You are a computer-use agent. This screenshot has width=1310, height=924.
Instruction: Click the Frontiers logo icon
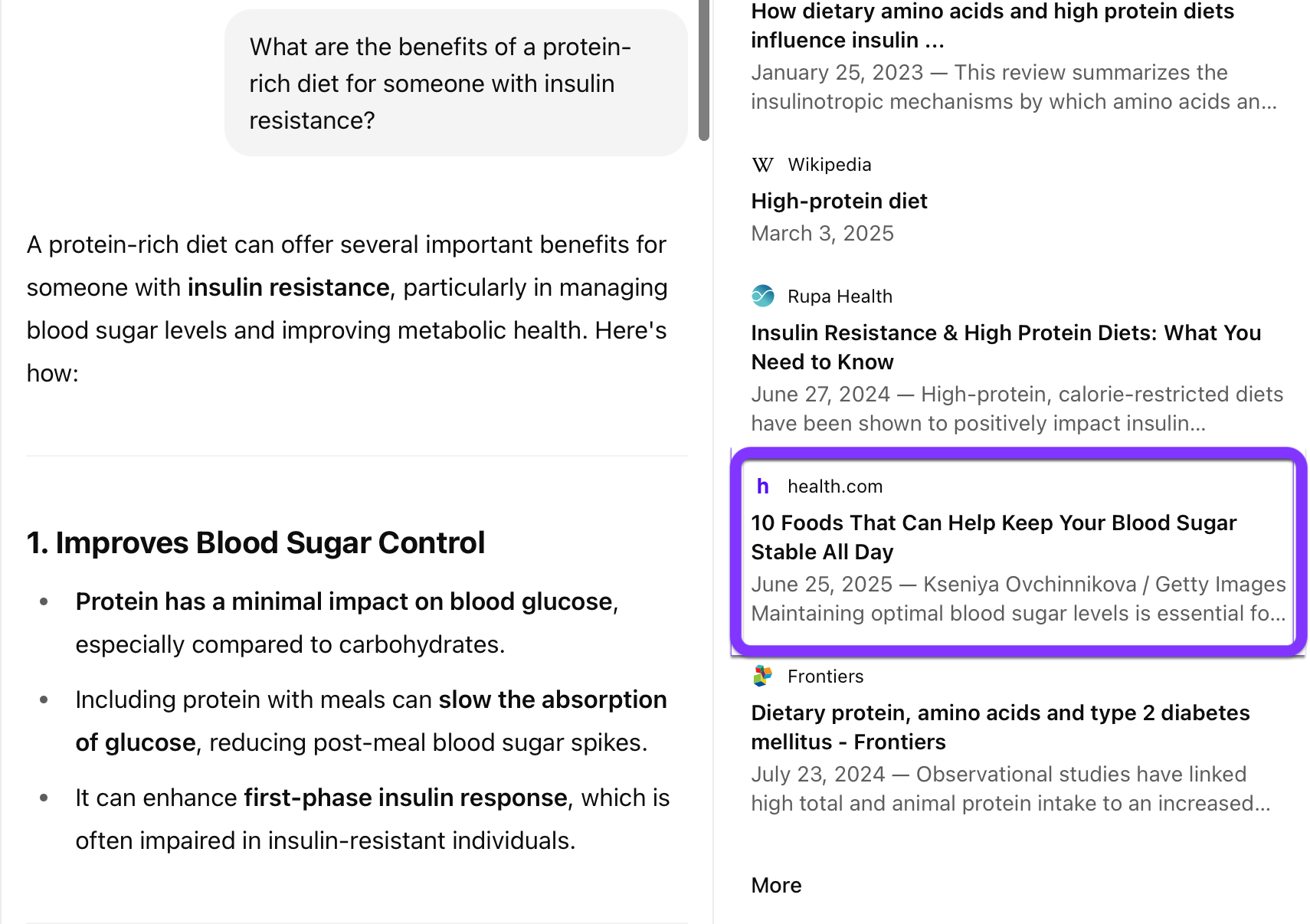pyautogui.click(x=762, y=676)
